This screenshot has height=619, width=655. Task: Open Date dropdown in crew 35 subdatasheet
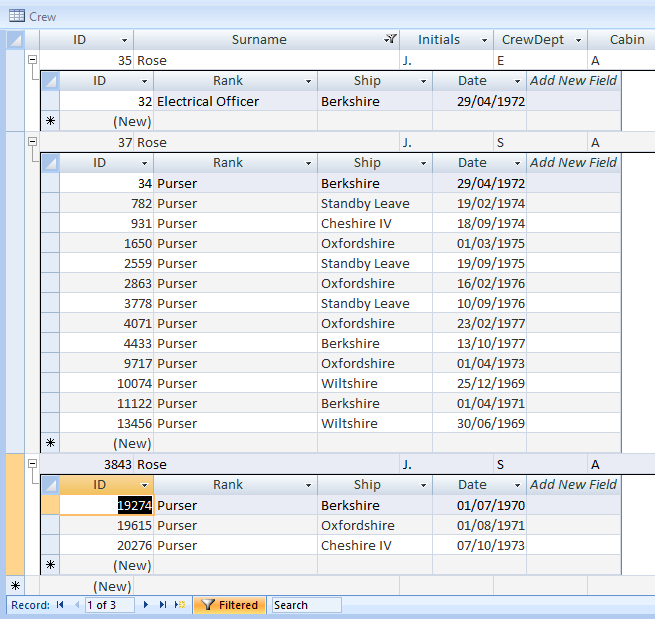(517, 81)
